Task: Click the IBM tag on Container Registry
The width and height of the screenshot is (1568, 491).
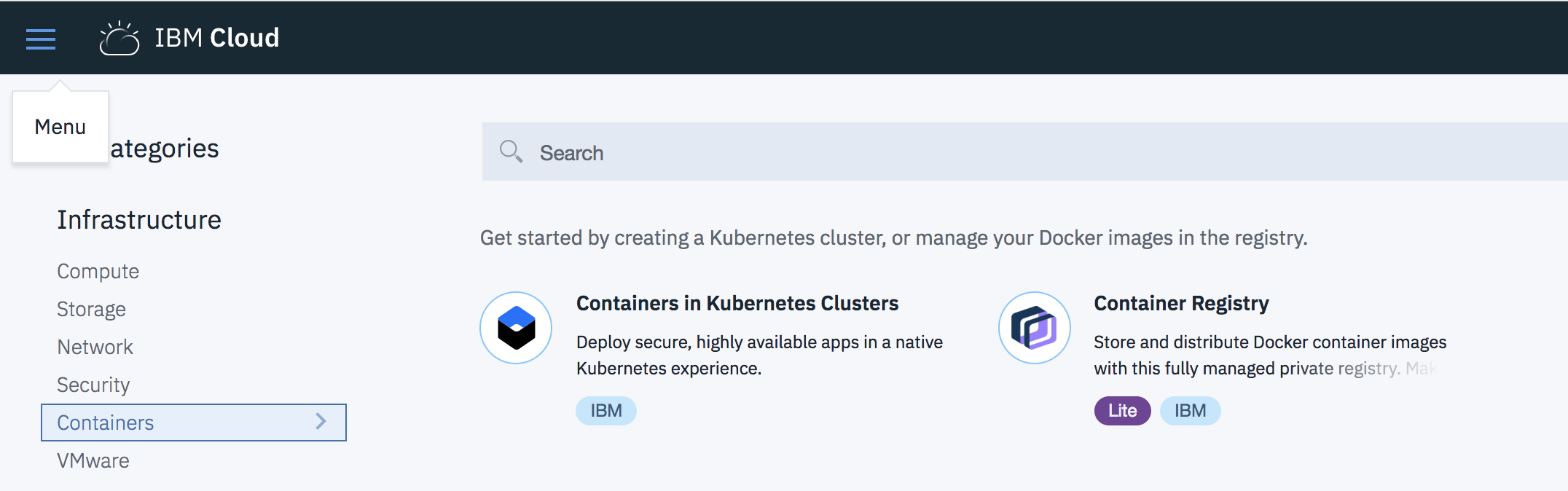Action: pyautogui.click(x=1190, y=411)
